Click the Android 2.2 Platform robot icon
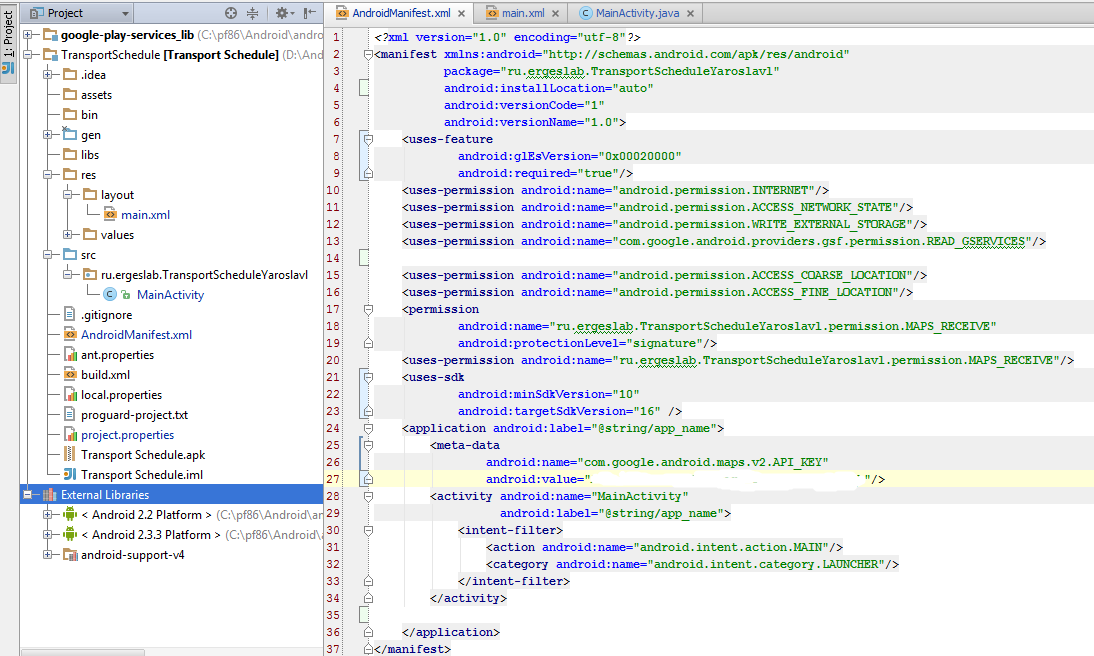Viewport: 1094px width, 656px height. [x=69, y=515]
